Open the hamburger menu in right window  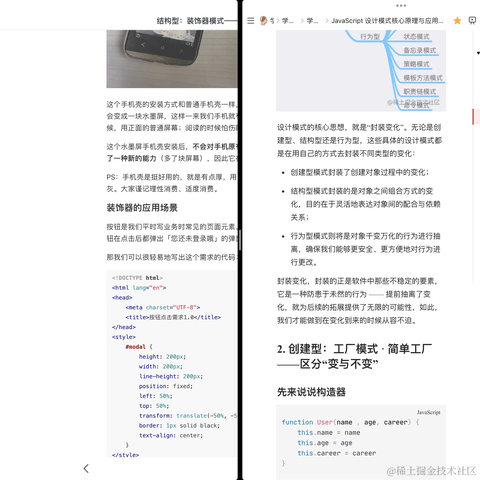(x=251, y=21)
